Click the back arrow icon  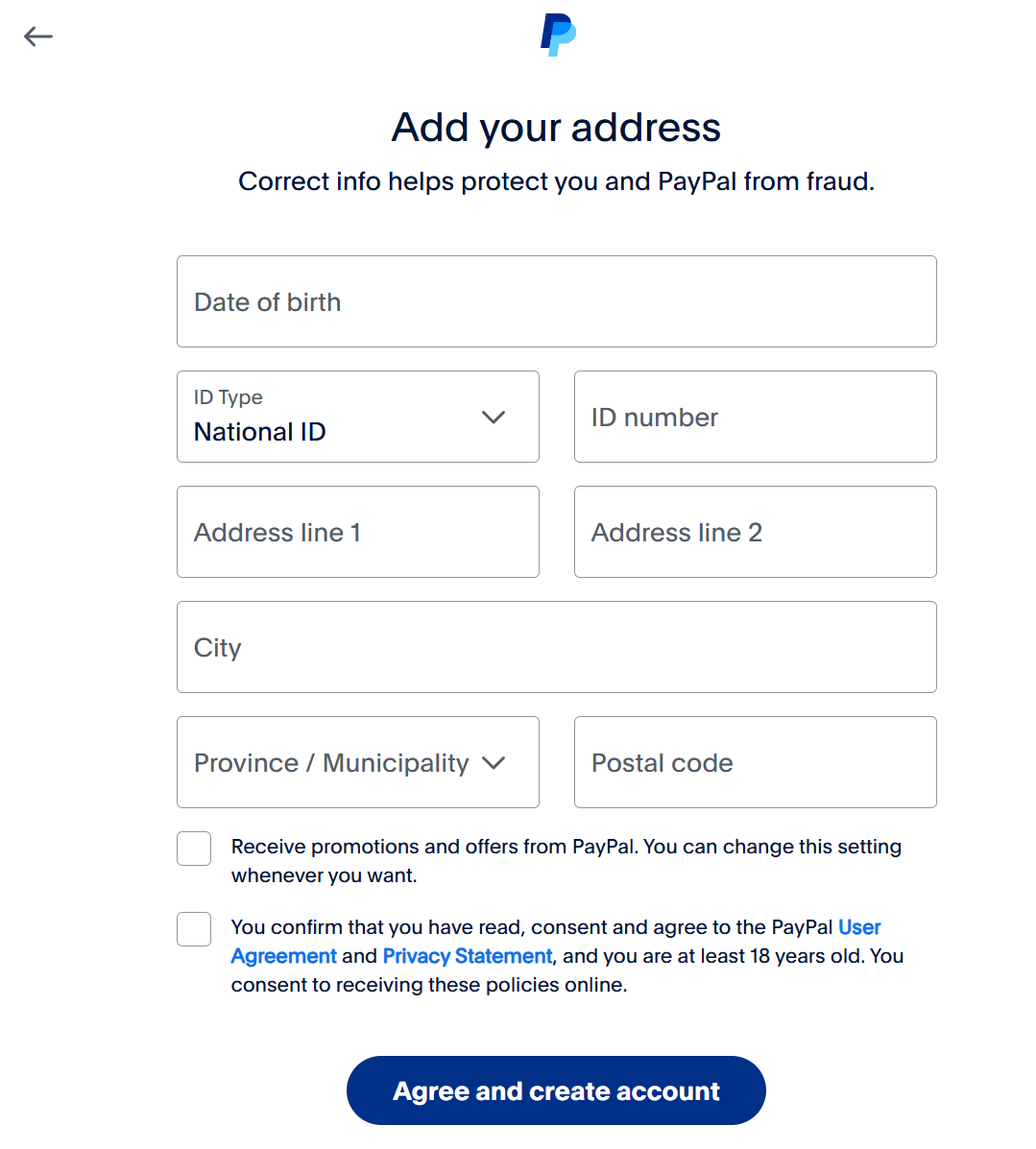pos(38,36)
